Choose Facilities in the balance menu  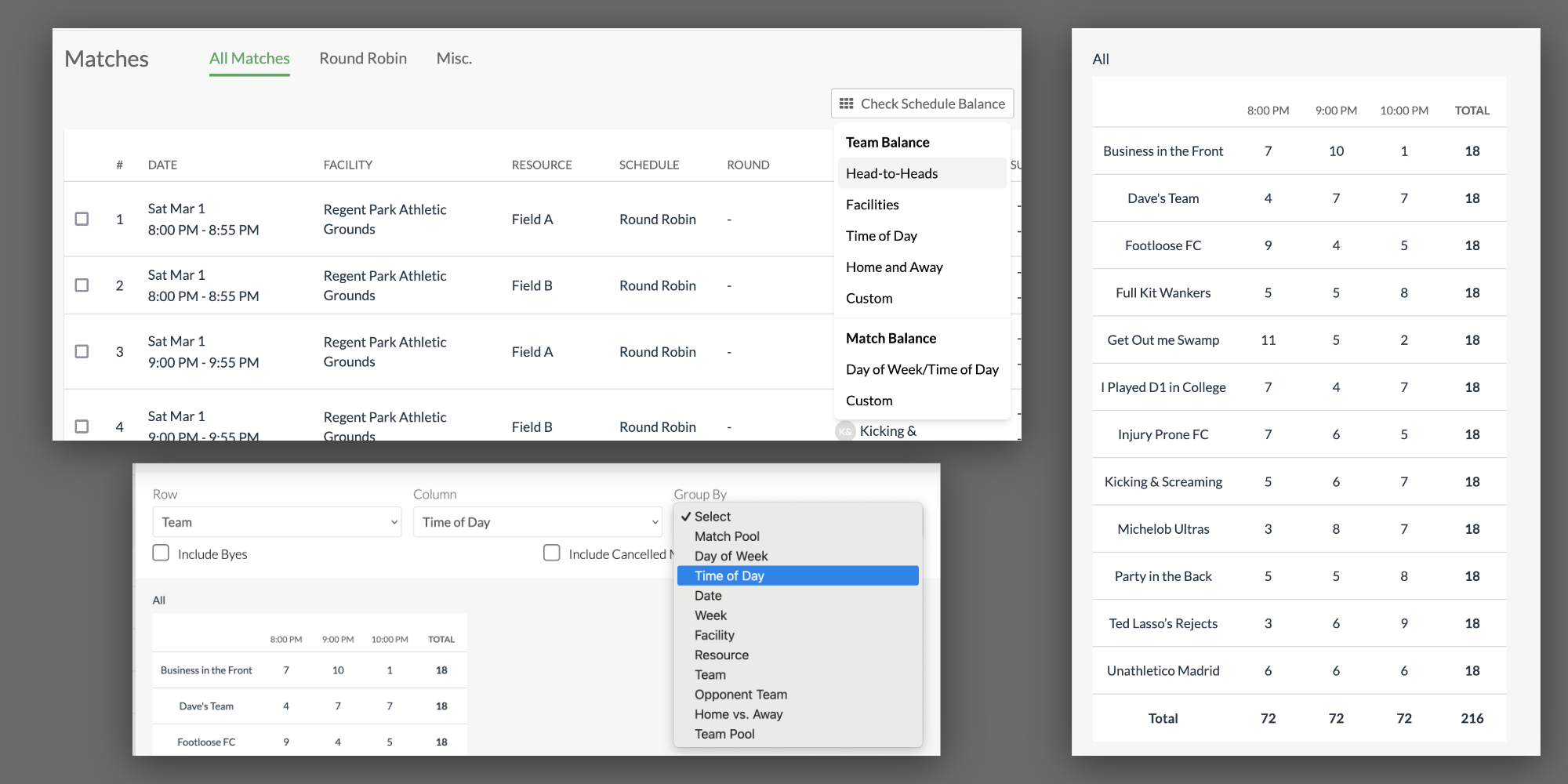pyautogui.click(x=872, y=205)
